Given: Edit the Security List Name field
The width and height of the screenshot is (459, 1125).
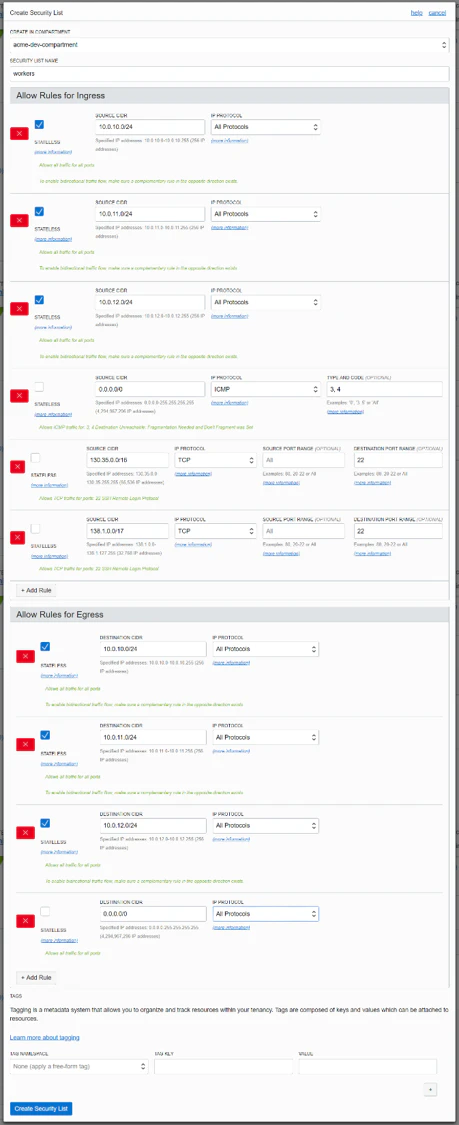Looking at the screenshot, I should tap(230, 73).
